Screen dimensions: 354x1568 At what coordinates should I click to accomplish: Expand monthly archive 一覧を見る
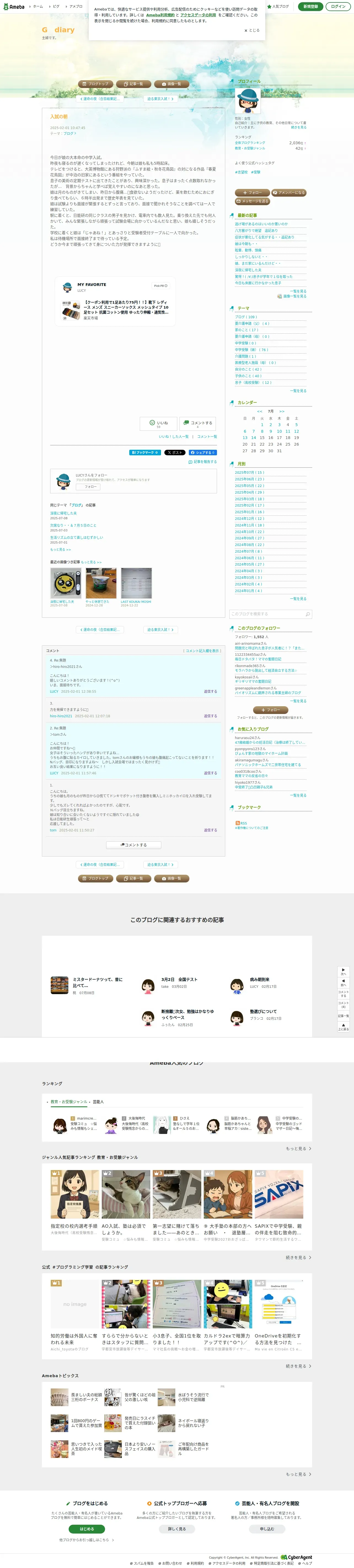tap(298, 599)
